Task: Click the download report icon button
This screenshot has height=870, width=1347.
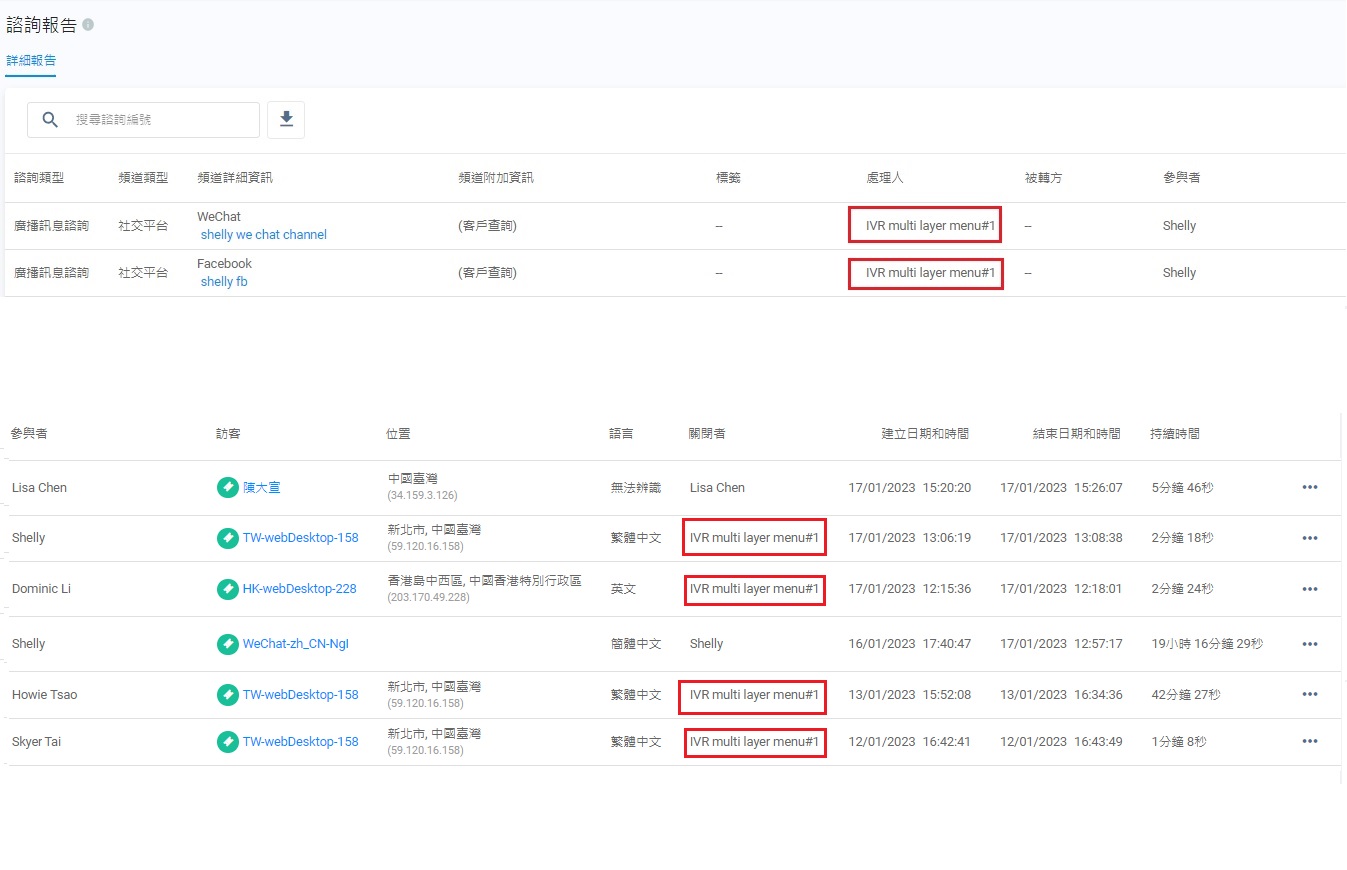Action: (286, 120)
